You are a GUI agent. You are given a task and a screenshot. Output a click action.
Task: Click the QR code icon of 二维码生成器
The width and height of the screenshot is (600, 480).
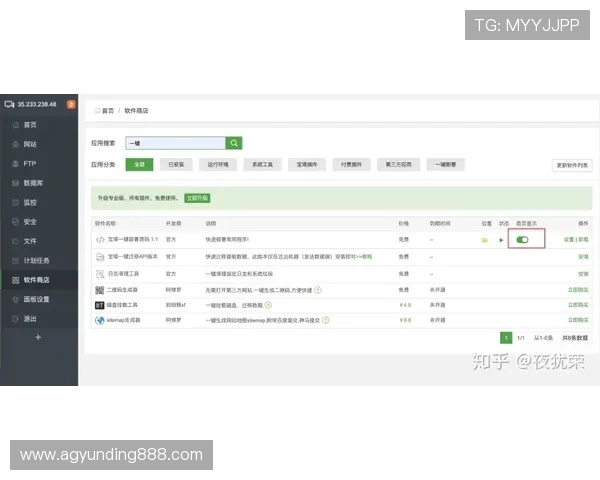[99, 290]
